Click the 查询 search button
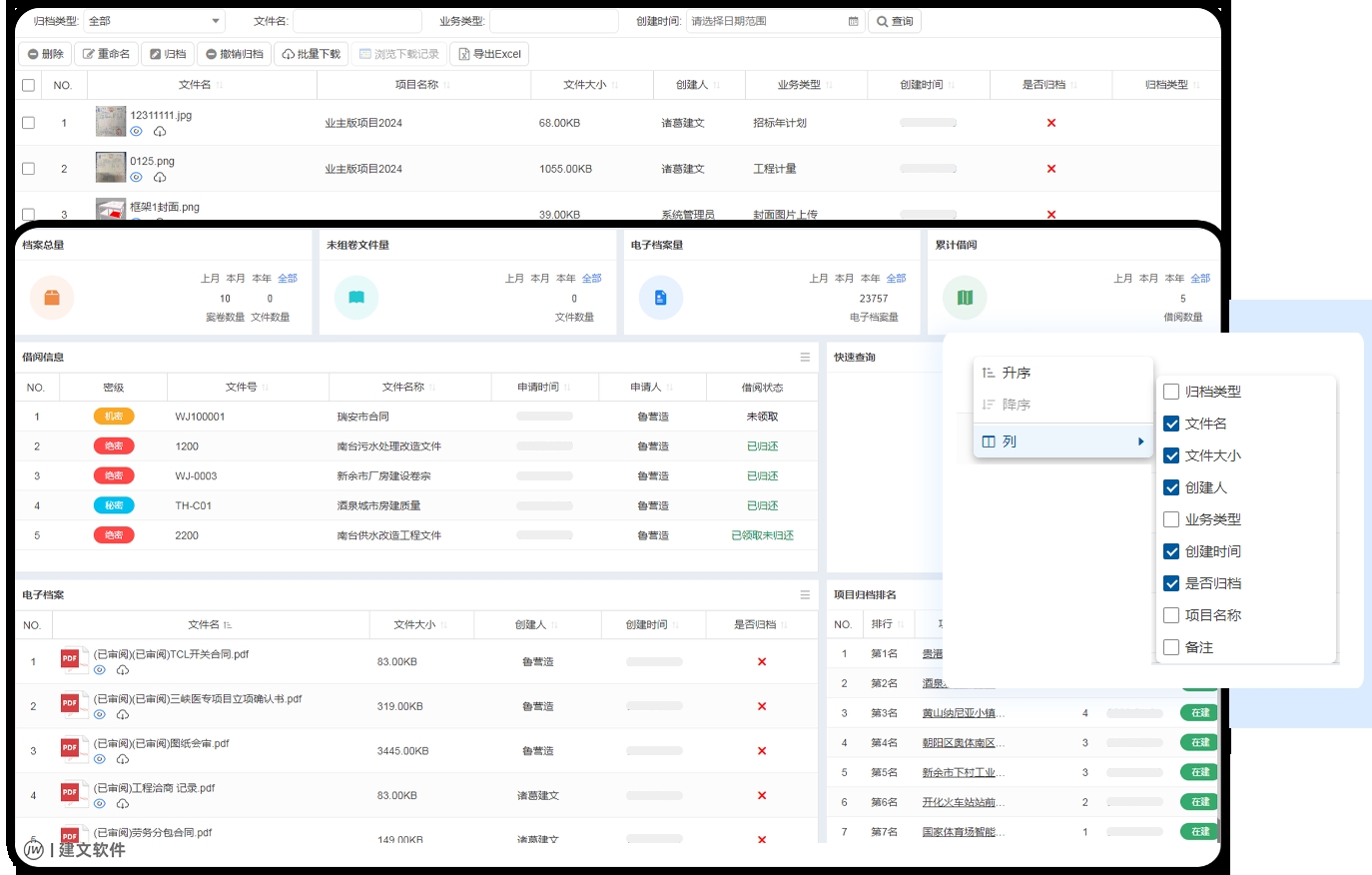The height and width of the screenshot is (875, 1372). tap(895, 21)
